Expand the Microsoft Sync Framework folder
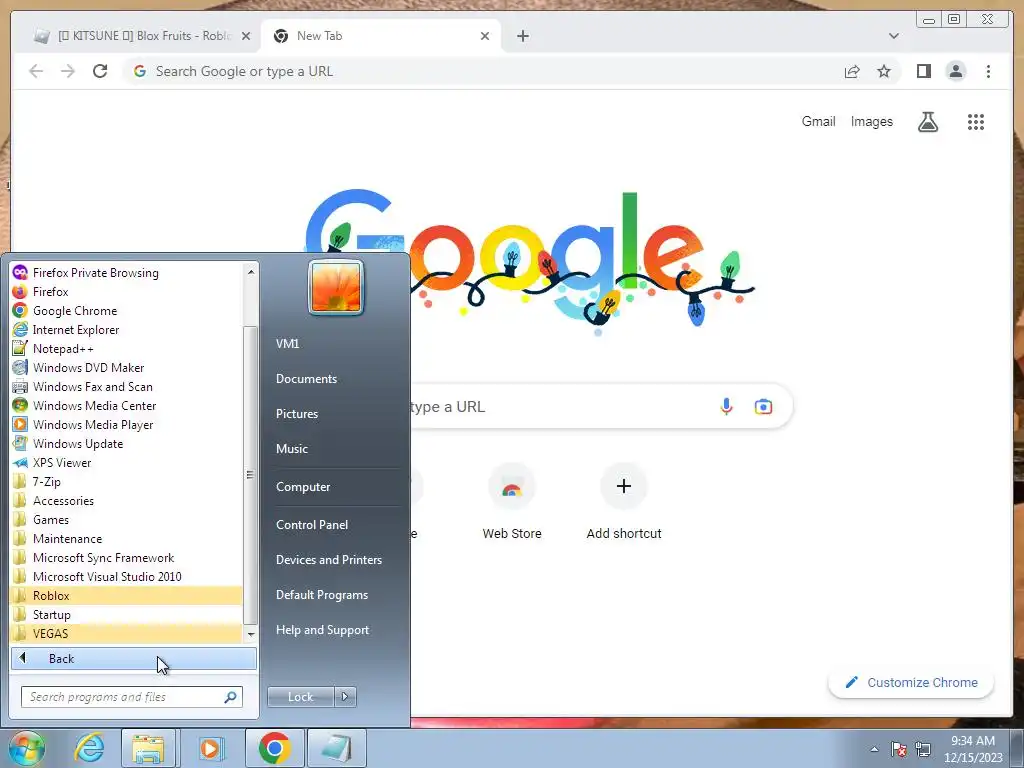The image size is (1024, 768). pos(126,558)
